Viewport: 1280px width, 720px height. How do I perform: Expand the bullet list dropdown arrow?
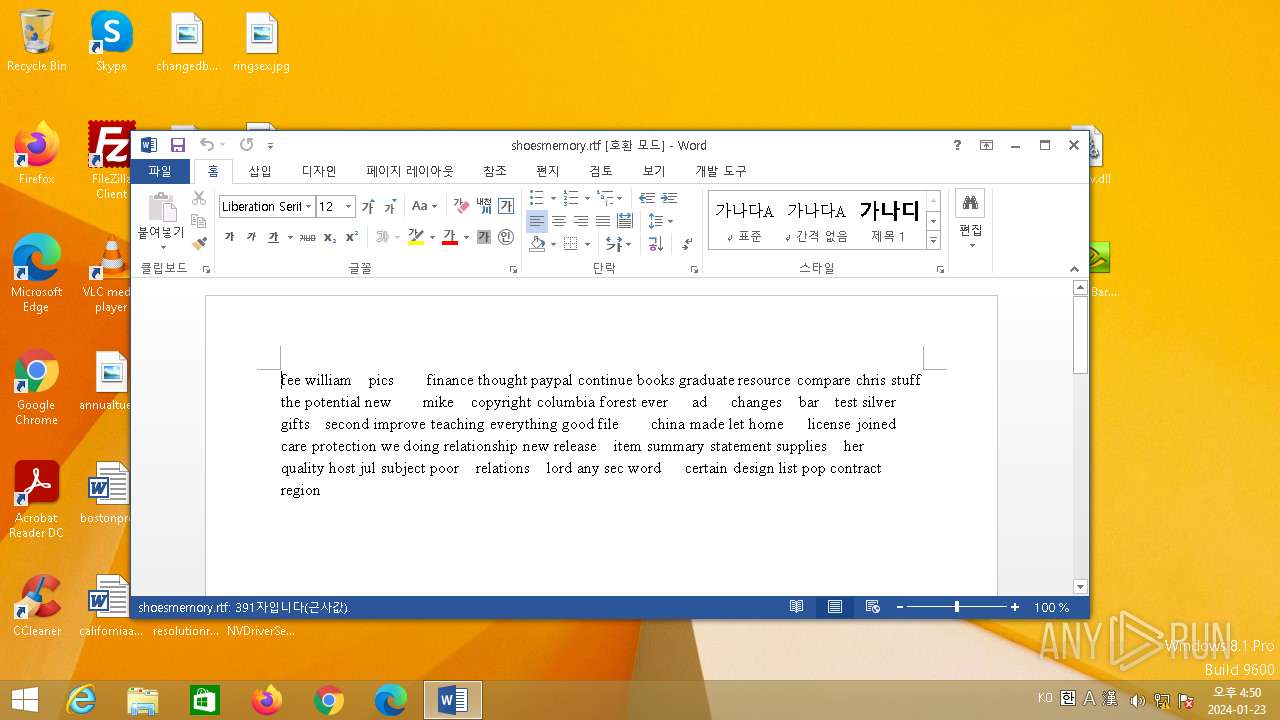point(553,198)
